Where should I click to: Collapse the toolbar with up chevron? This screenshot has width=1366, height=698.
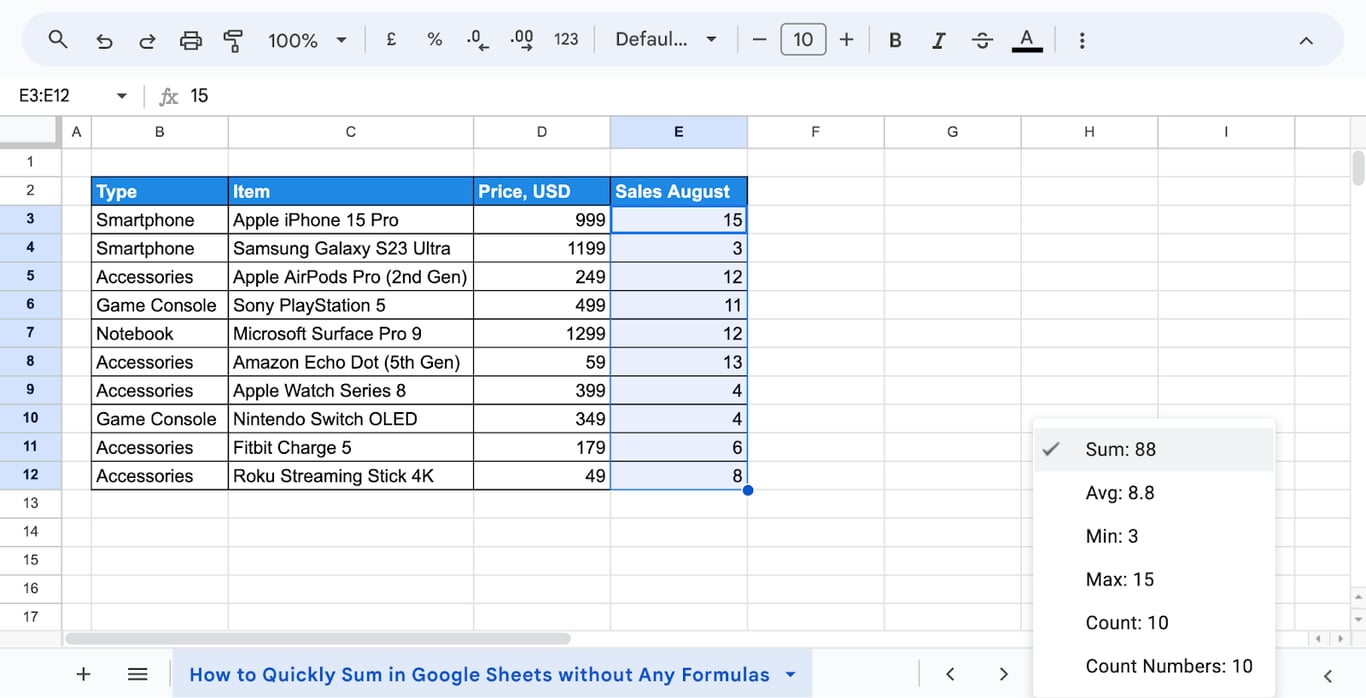(x=1305, y=40)
